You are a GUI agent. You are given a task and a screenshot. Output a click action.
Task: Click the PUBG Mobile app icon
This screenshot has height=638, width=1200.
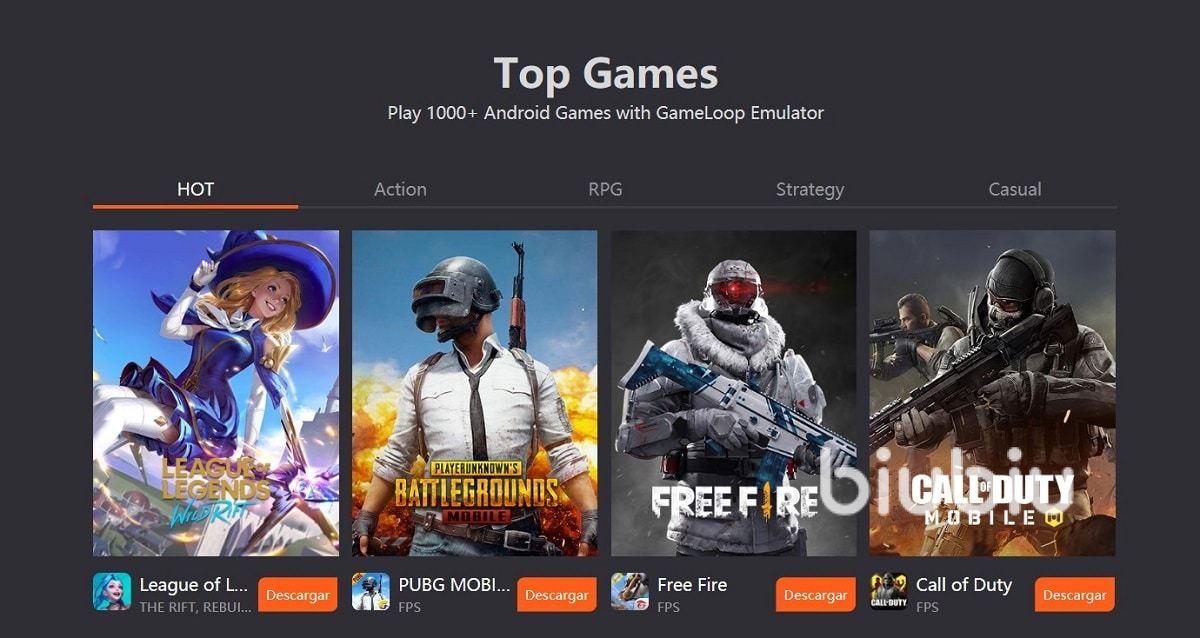click(x=371, y=592)
